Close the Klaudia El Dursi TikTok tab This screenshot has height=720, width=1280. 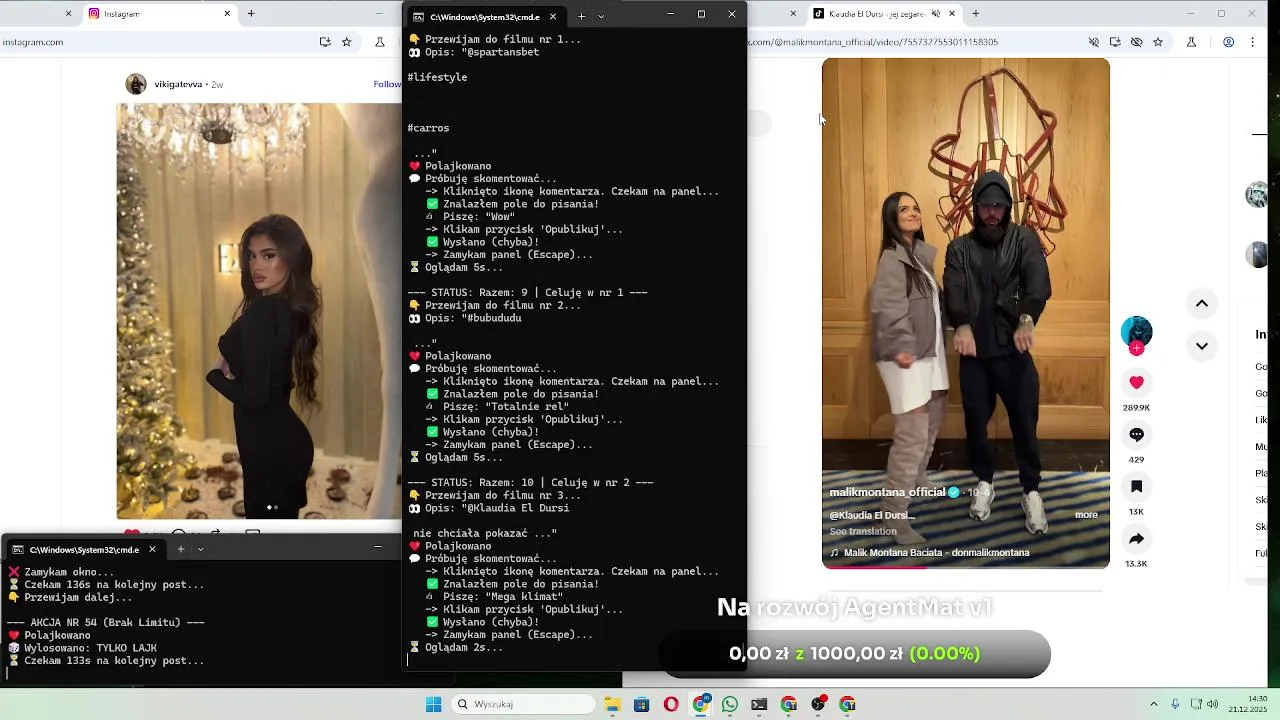(951, 14)
